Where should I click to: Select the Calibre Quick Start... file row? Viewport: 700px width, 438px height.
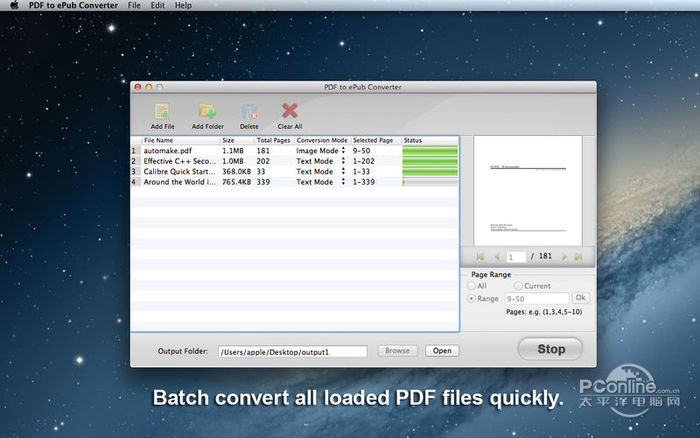(x=295, y=171)
